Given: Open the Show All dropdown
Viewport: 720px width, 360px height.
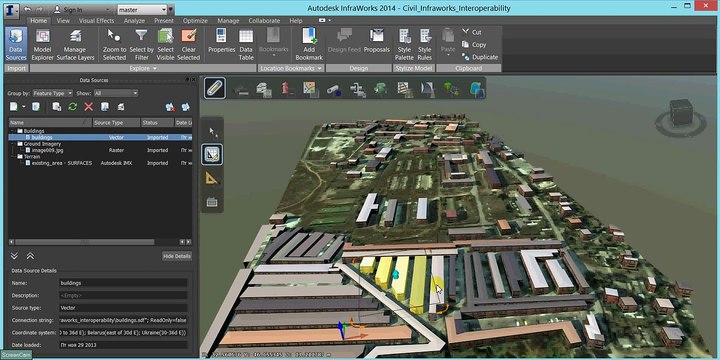Looking at the screenshot, I should tap(116, 93).
